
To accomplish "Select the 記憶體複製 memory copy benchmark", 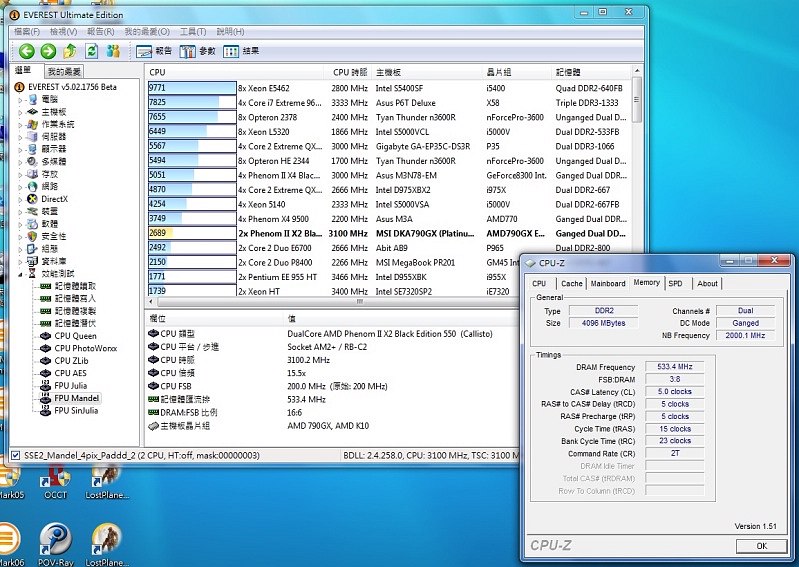I will (75, 311).
